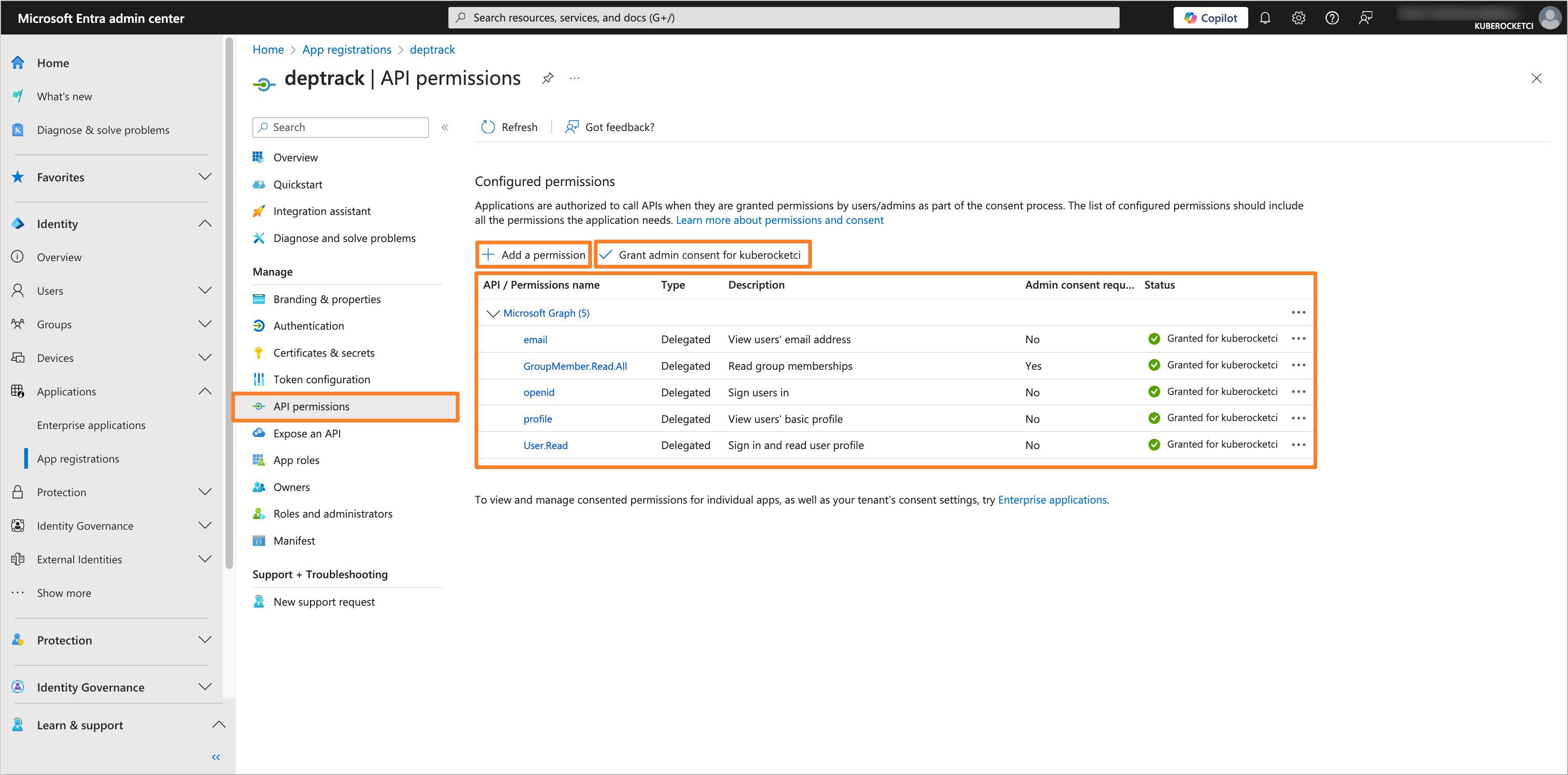Image resolution: width=1568 pixels, height=775 pixels.
Task: Open more actions next to the page title
Action: [574, 78]
